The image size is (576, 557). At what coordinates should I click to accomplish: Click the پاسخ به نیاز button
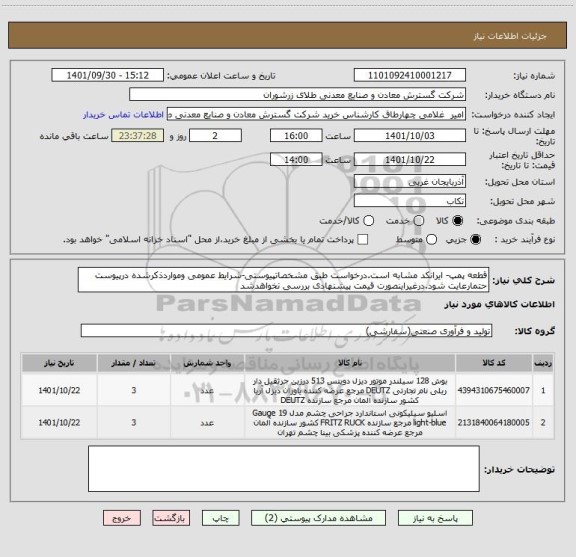tap(435, 518)
